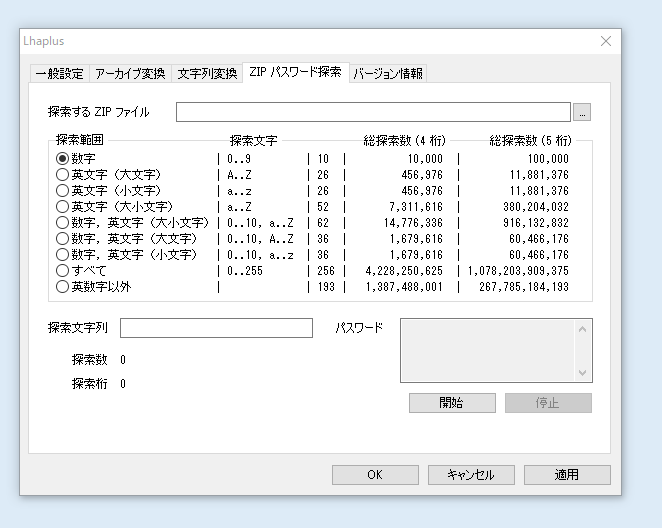The width and height of the screenshot is (662, 528).
Task: Click the value 1,387,488,001
Action: (404, 287)
